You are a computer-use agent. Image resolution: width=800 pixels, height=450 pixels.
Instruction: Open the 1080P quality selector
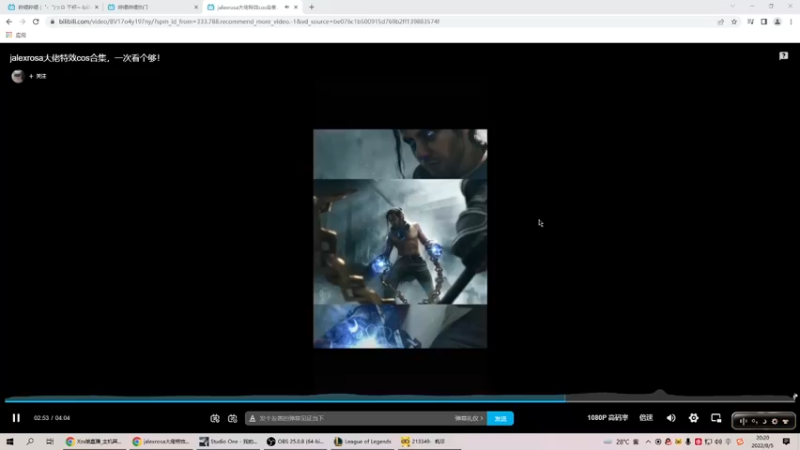coord(607,418)
